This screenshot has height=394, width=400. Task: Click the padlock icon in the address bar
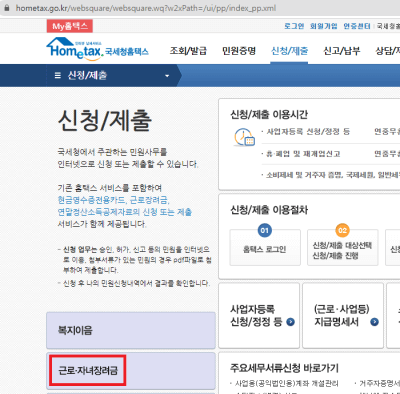pos(6,8)
